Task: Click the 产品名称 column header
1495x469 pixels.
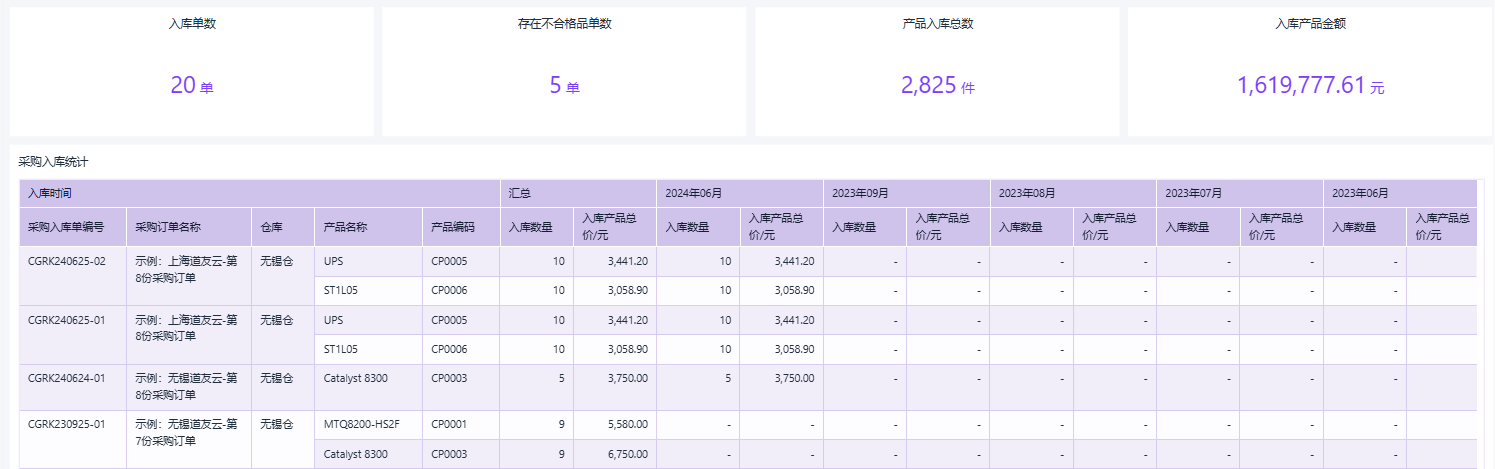Action: 368,227
